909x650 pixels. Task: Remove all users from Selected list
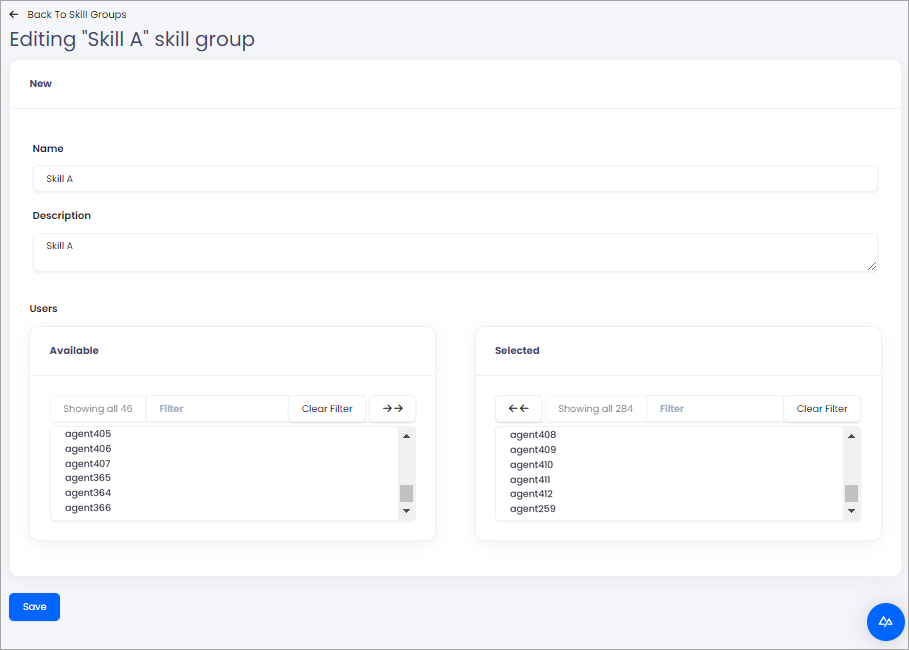click(519, 409)
